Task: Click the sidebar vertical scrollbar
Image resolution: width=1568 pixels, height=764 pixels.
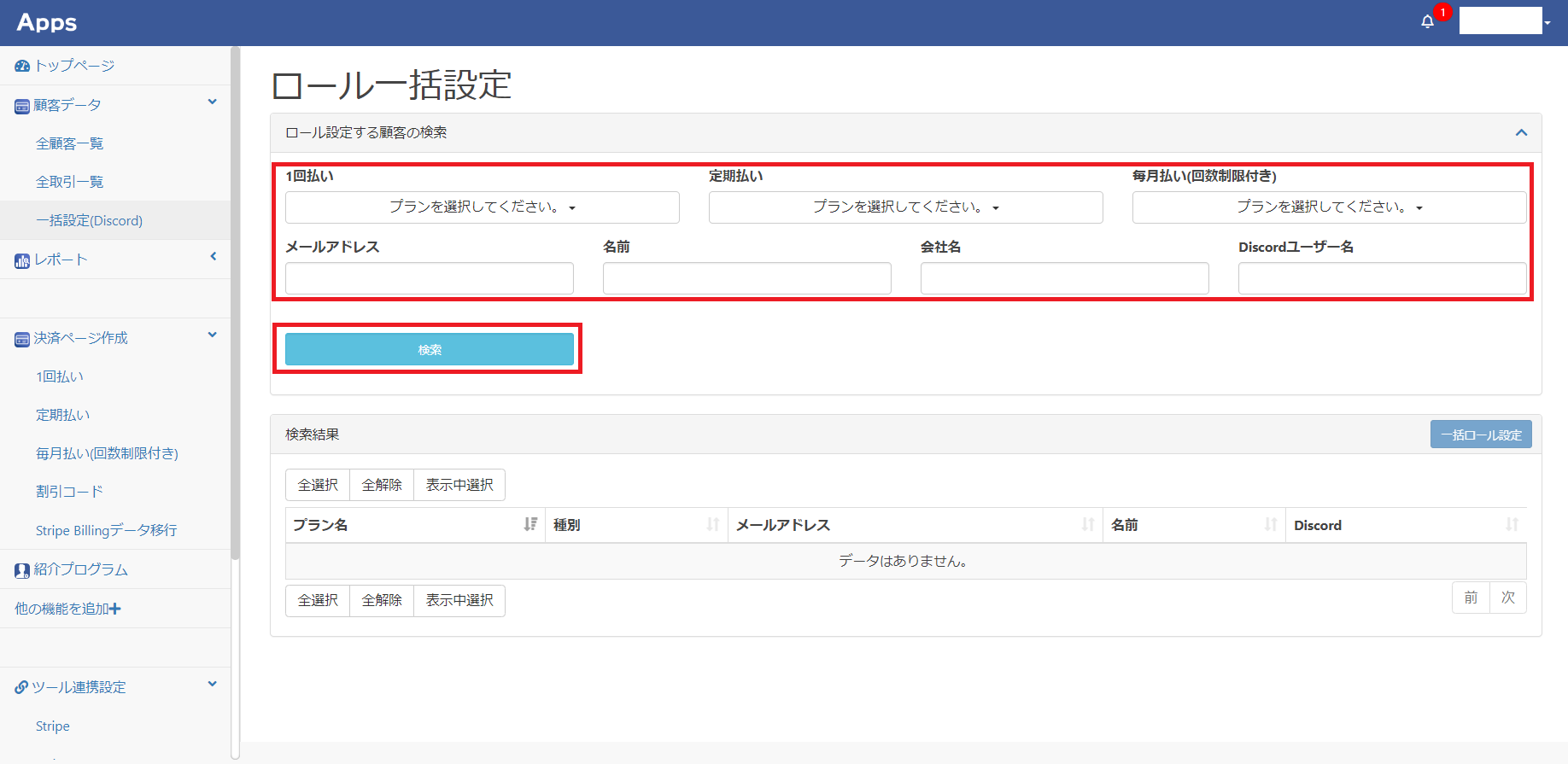Action: [x=236, y=303]
